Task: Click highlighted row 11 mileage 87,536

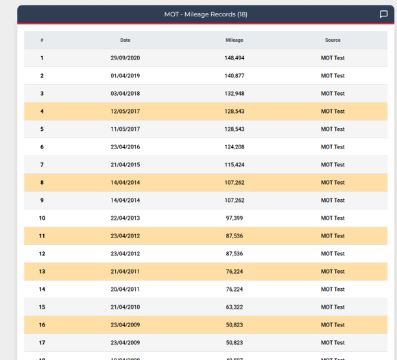Action: (234, 236)
